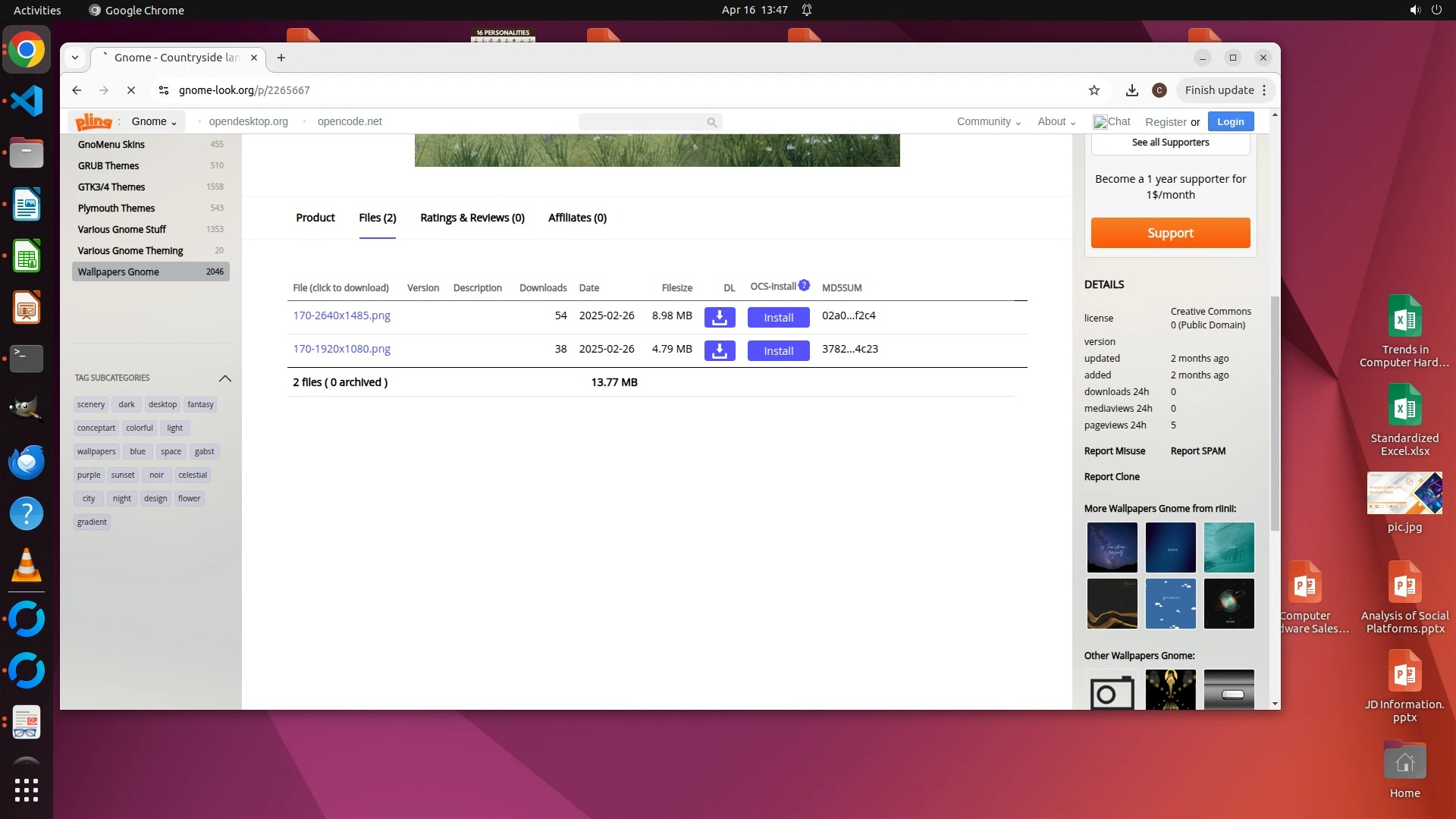The height and width of the screenshot is (819, 1456).
Task: Select the 'sunset' tag filter
Action: click(x=122, y=475)
